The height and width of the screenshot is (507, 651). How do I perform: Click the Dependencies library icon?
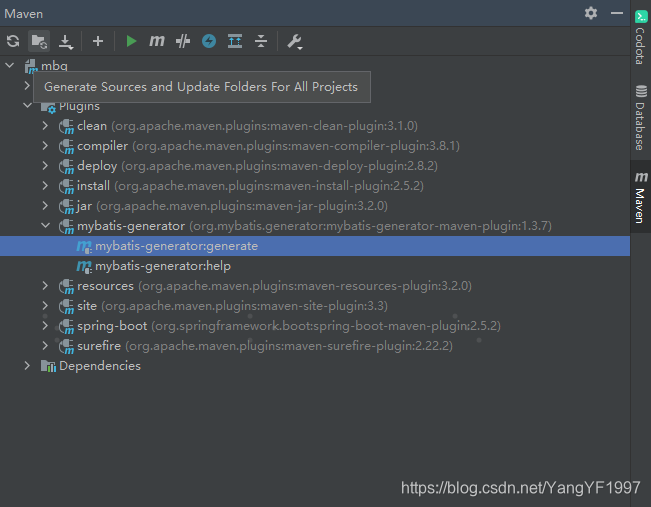click(x=48, y=366)
